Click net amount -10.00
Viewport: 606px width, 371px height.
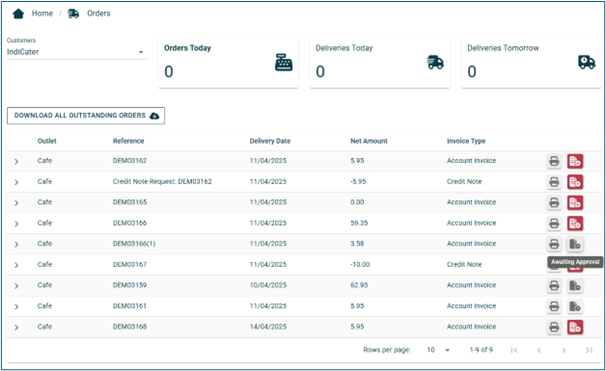(x=360, y=265)
